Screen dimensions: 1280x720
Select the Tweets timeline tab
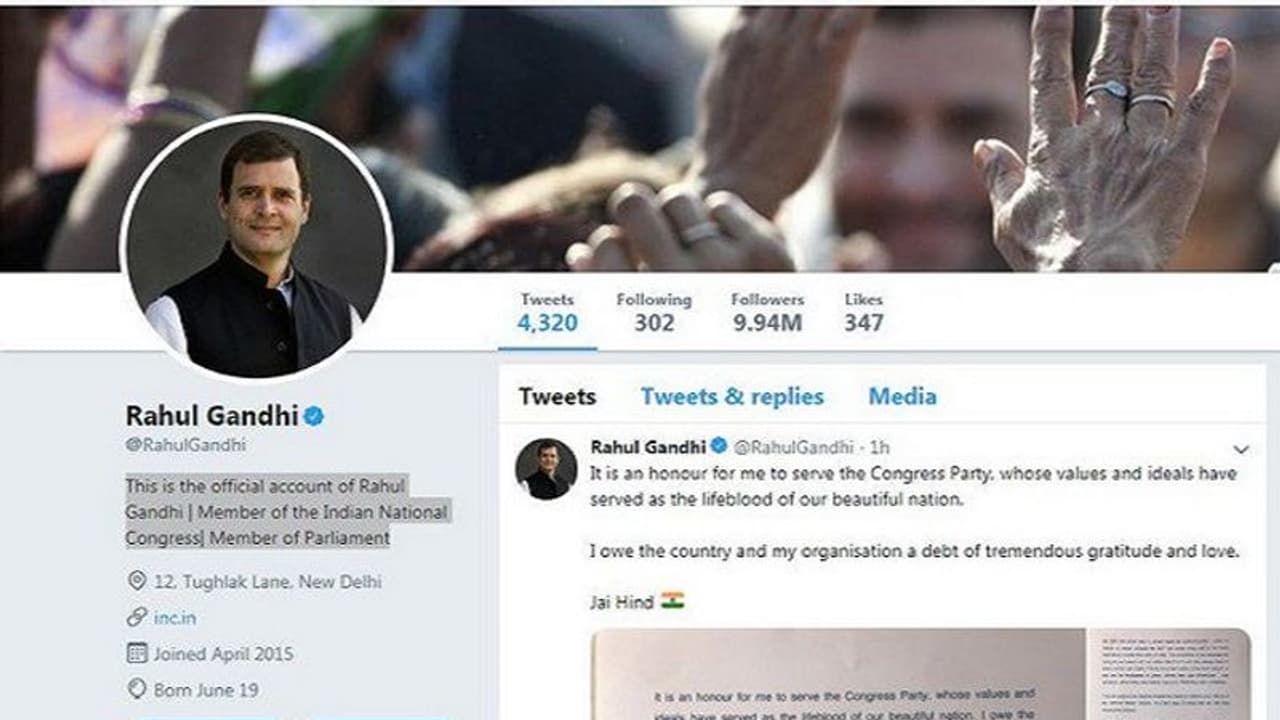coord(557,396)
